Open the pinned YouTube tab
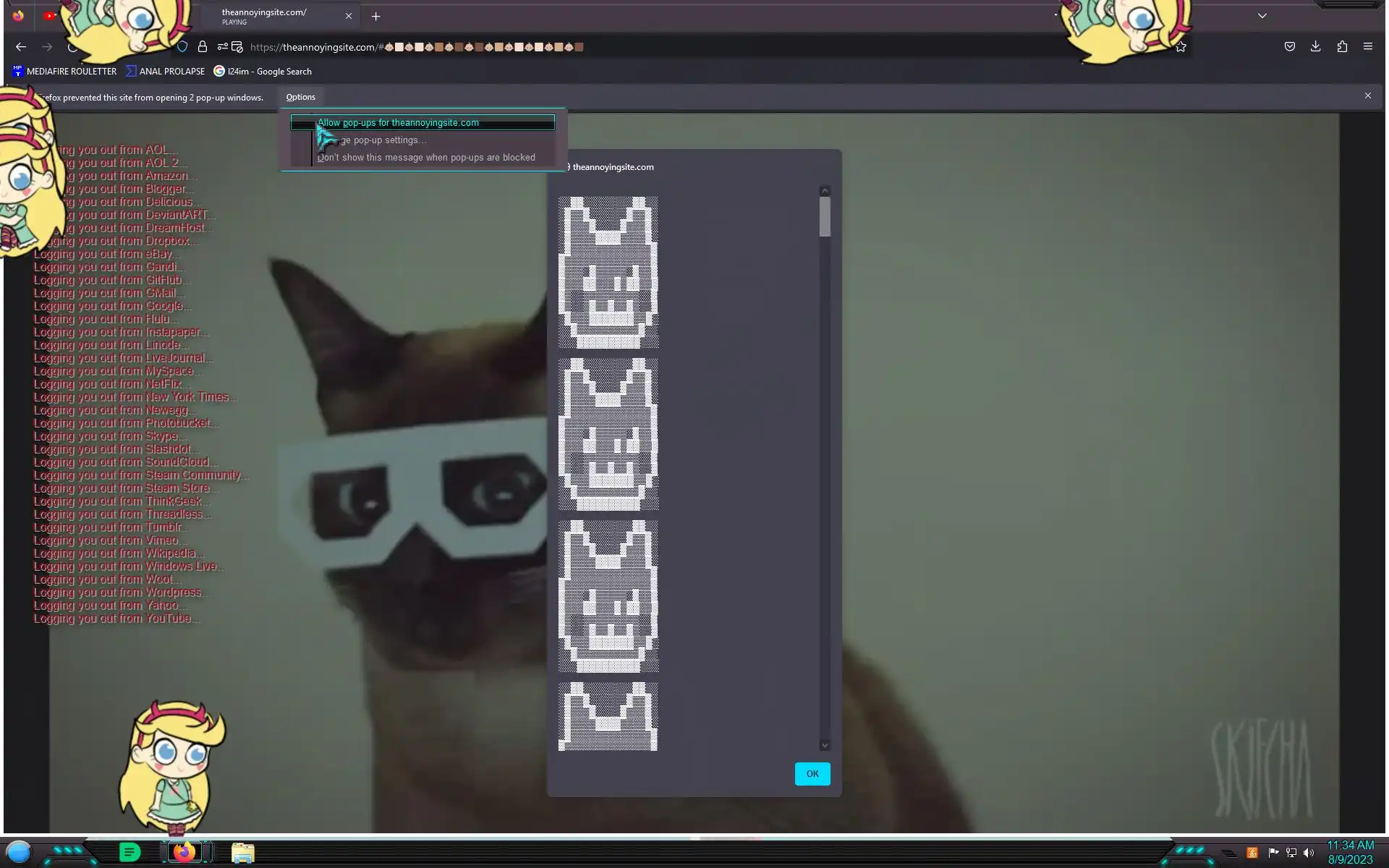Viewport: 1389px width, 868px height. click(49, 16)
